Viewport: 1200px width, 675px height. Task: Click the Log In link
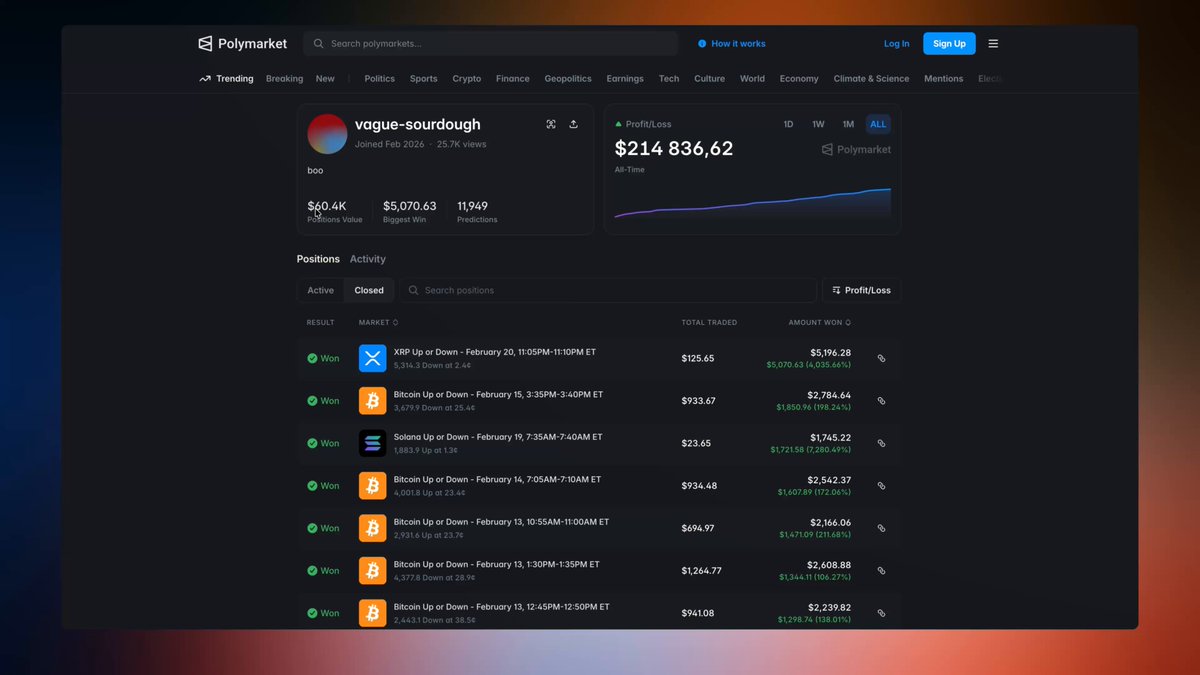896,44
